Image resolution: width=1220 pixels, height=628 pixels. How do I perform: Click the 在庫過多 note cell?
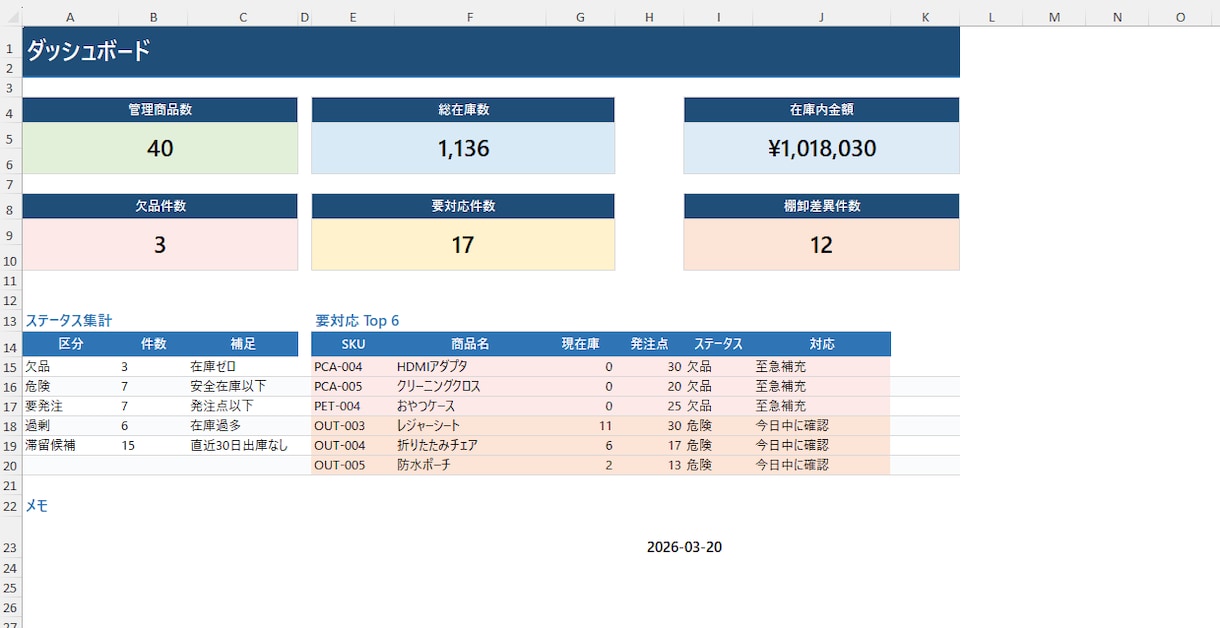(x=243, y=426)
